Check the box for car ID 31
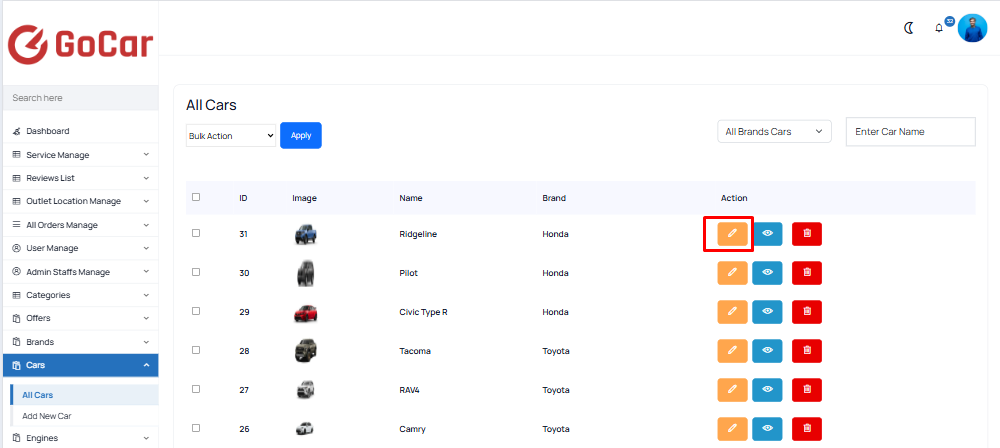 tap(196, 233)
